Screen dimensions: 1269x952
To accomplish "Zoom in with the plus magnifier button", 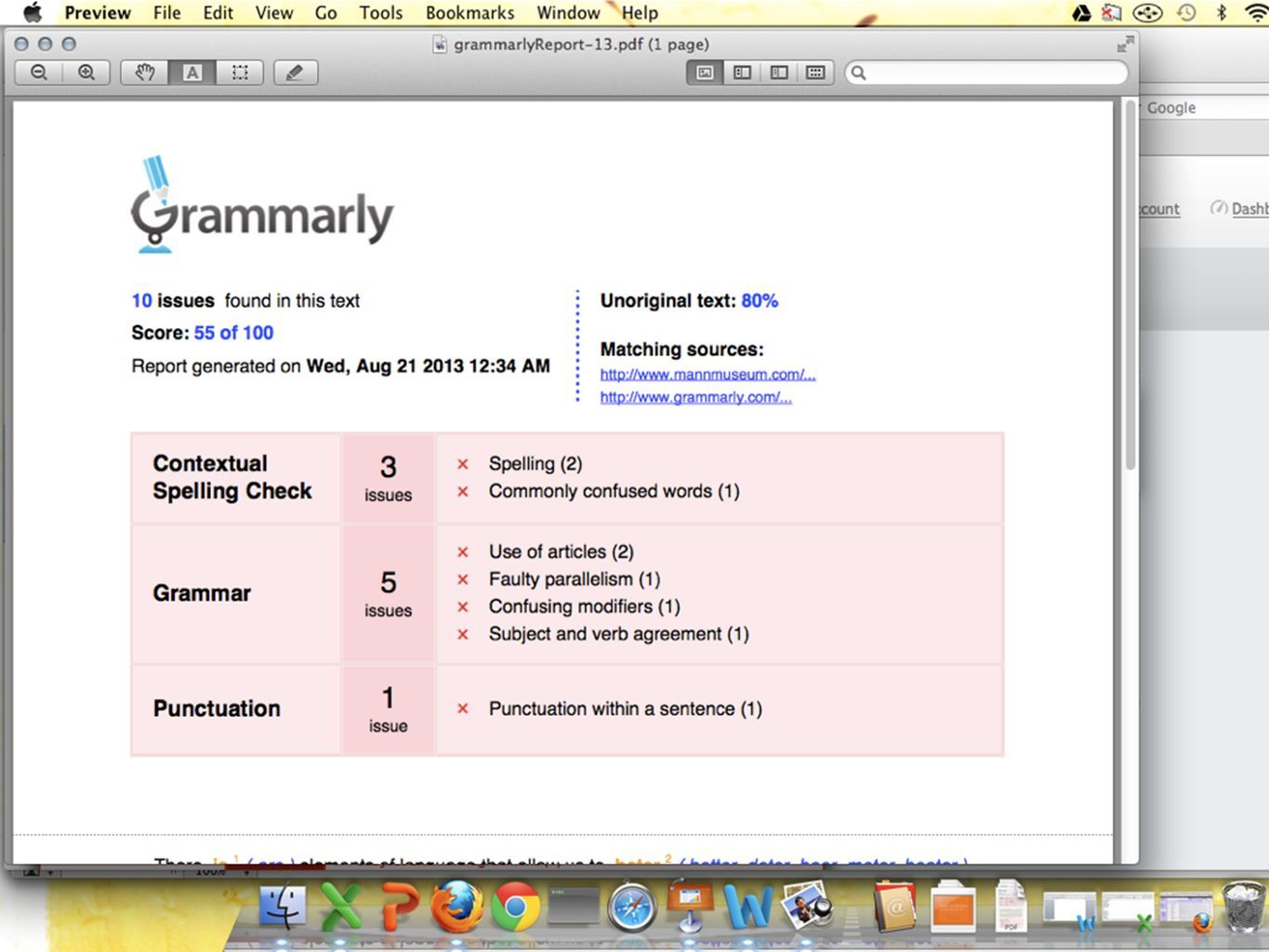I will (x=86, y=73).
